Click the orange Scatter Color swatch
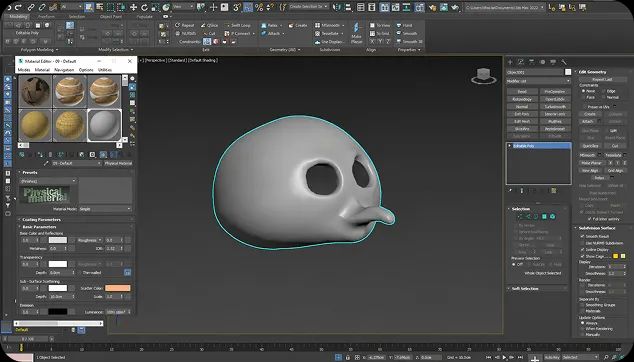The image size is (634, 362). pyautogui.click(x=118, y=288)
